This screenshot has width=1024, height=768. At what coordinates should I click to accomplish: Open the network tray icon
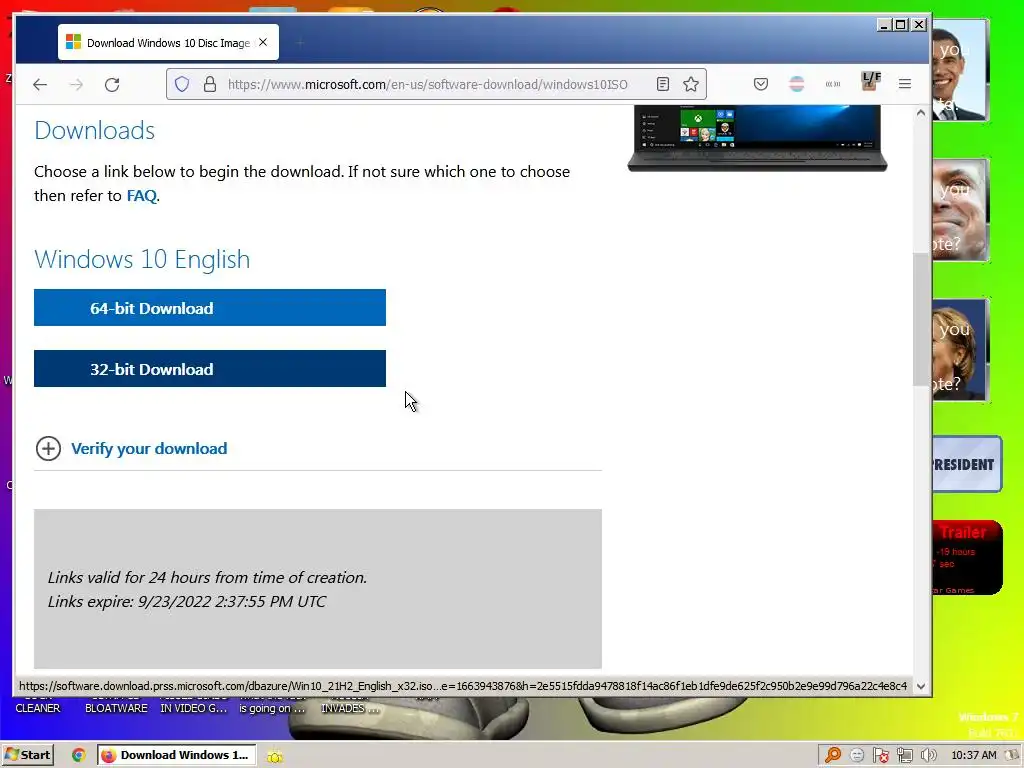click(x=904, y=756)
